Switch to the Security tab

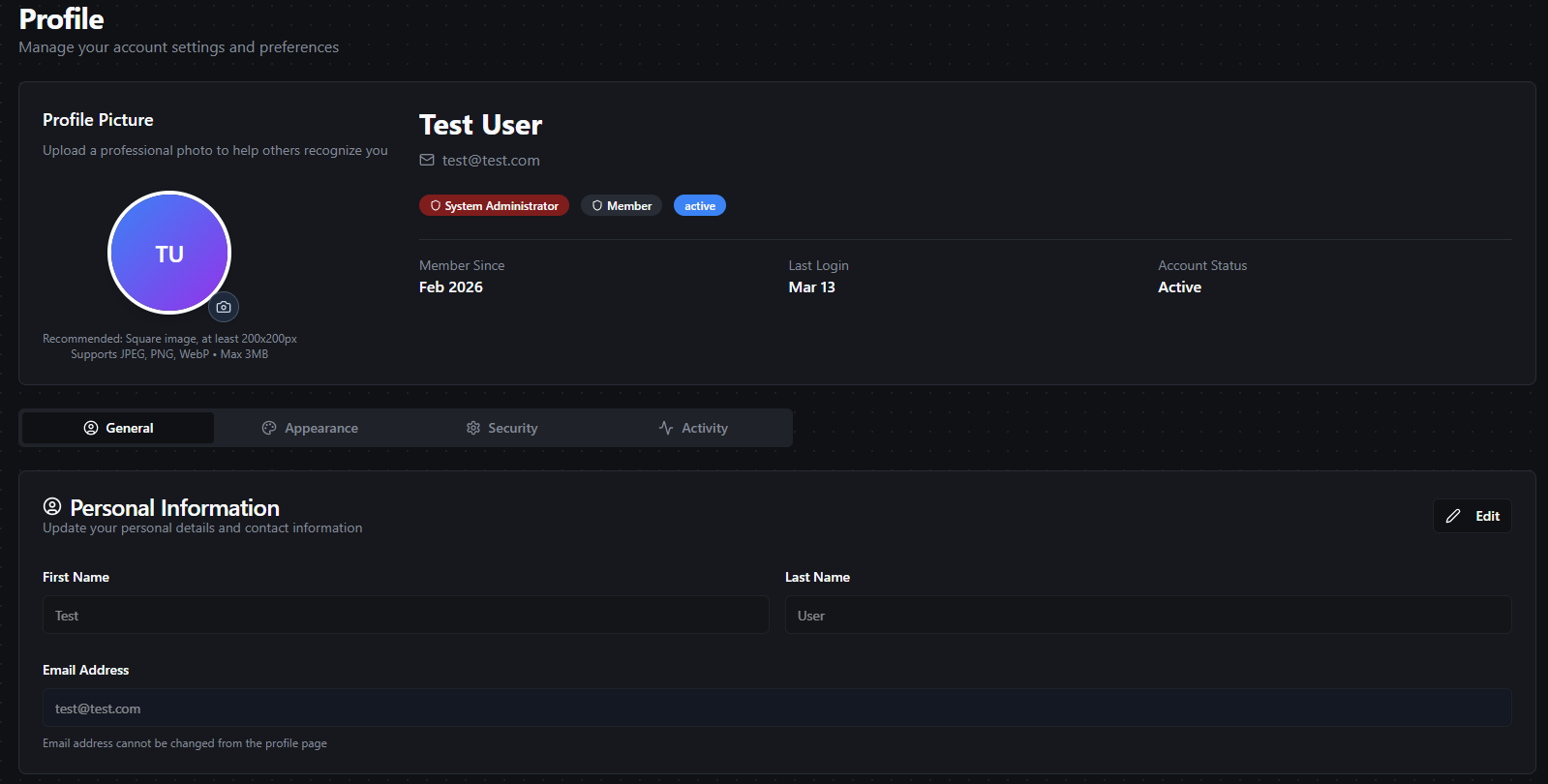click(x=501, y=428)
